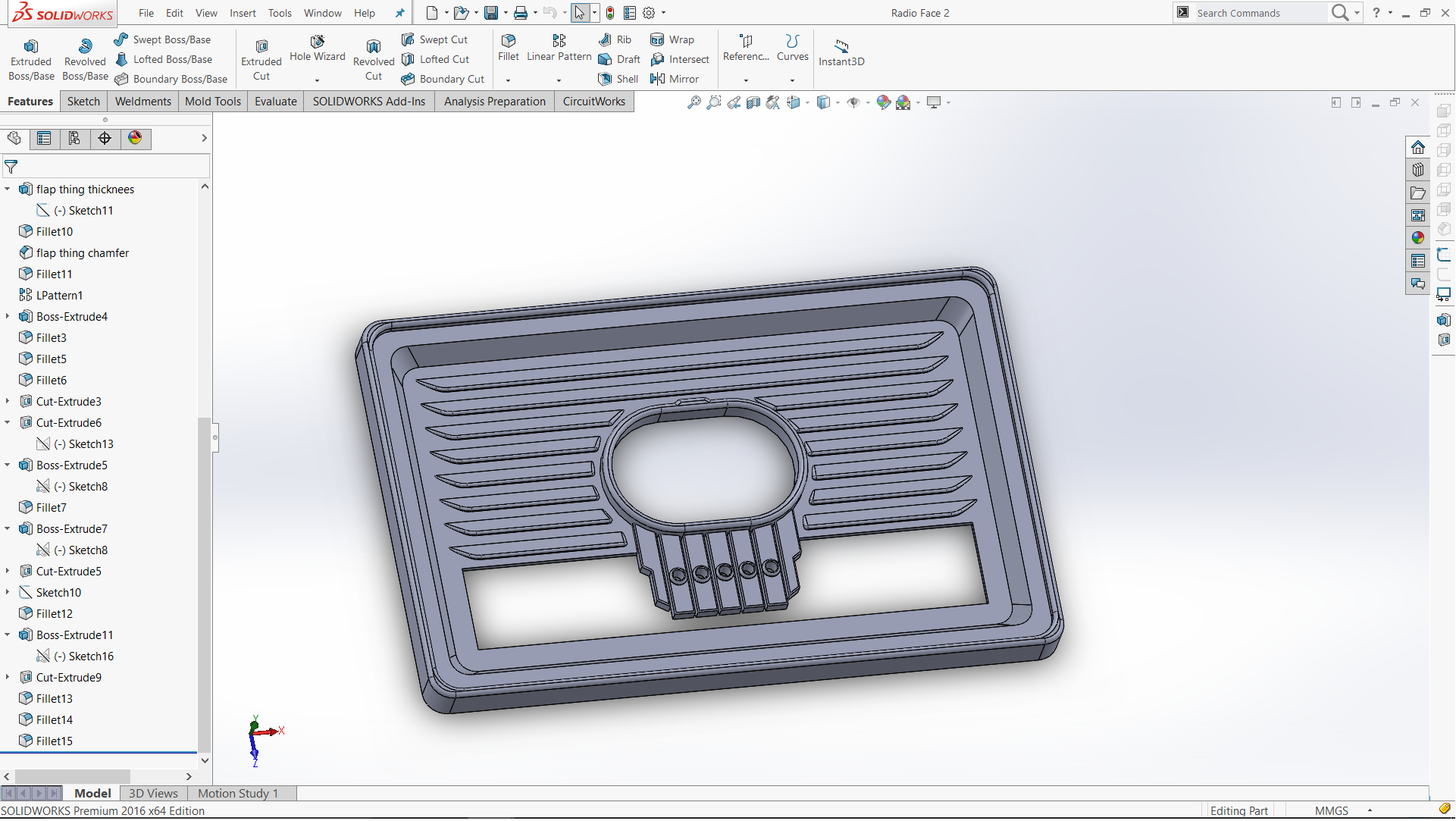Apply the Fillet tool
This screenshot has height=821, width=1456.
point(509,48)
